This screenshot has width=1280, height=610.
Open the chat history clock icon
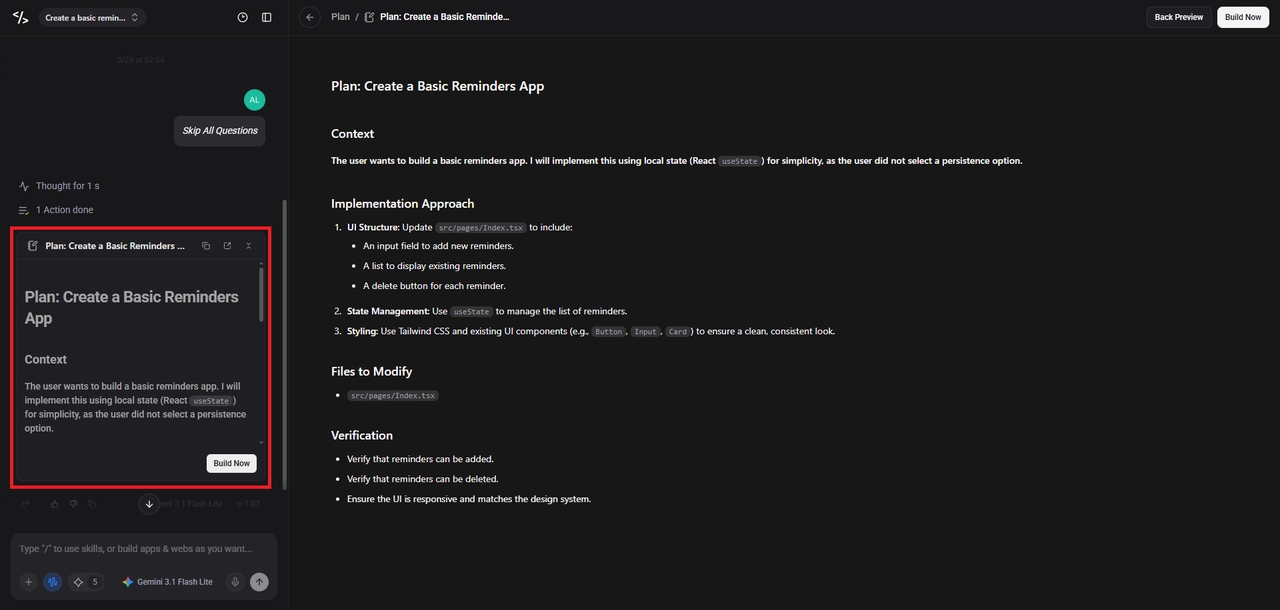click(242, 17)
